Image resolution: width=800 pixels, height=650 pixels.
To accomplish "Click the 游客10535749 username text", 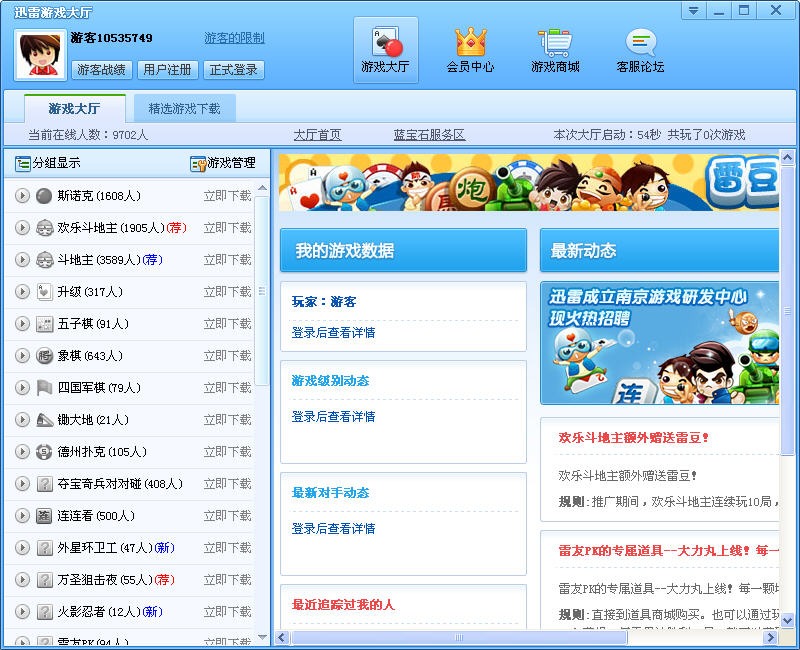I will pos(111,38).
